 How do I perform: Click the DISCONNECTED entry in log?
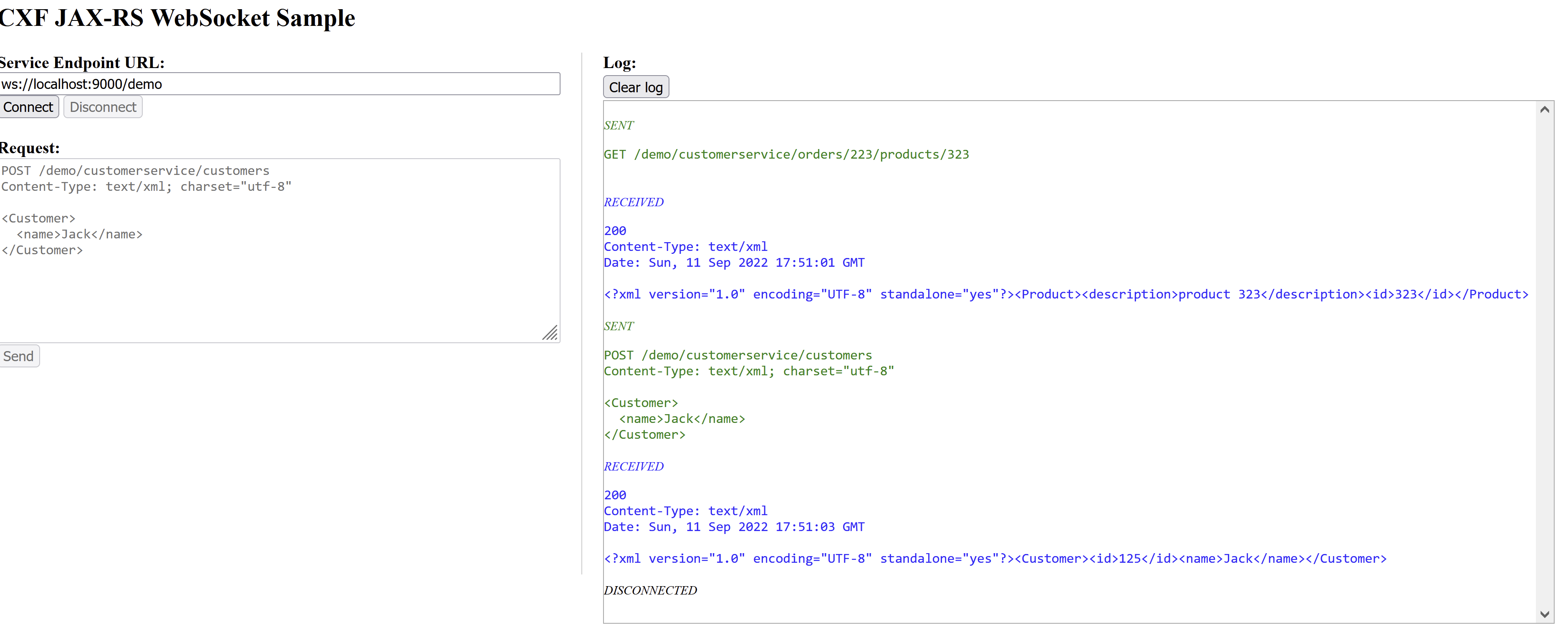(x=650, y=591)
